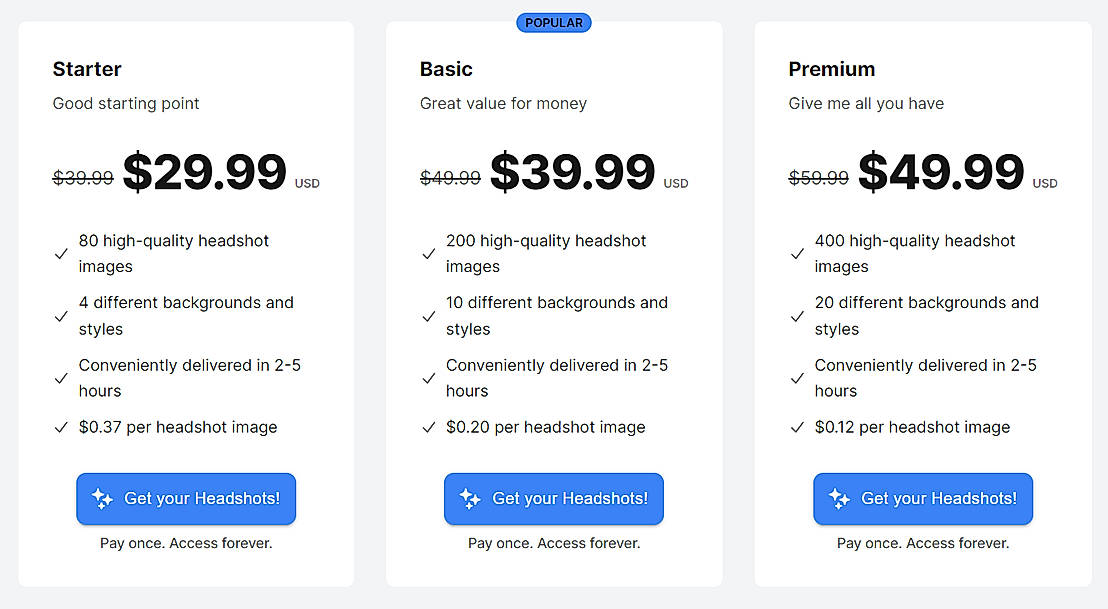
Task: Click checkmark next to $0.12 per headshot
Action: pos(797,428)
